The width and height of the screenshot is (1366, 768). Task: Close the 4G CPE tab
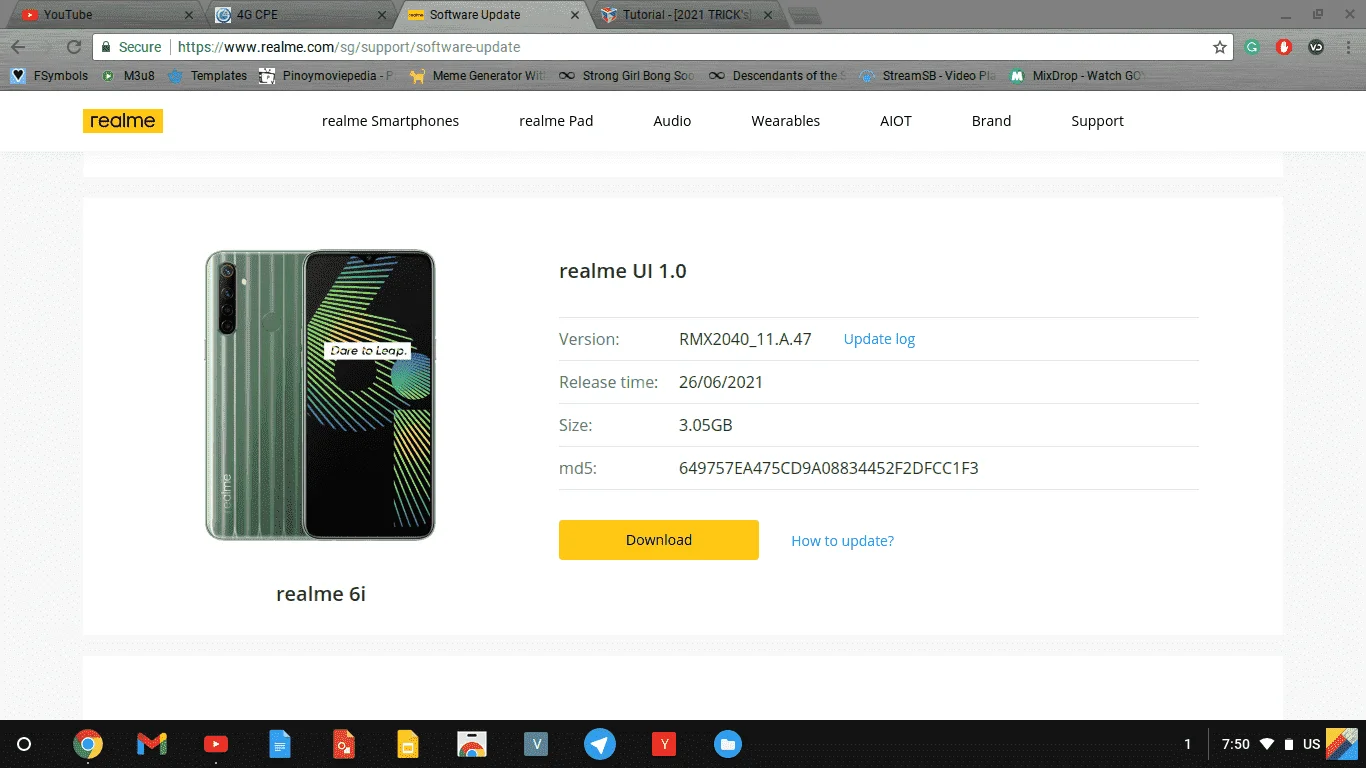[382, 15]
